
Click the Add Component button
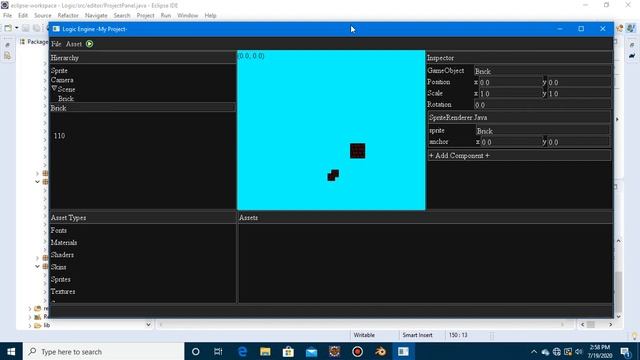(x=519, y=156)
